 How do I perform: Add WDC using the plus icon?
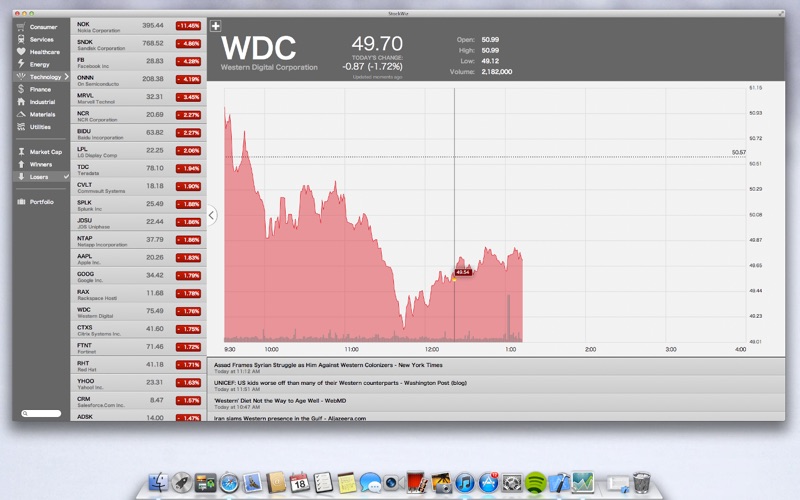(x=216, y=26)
